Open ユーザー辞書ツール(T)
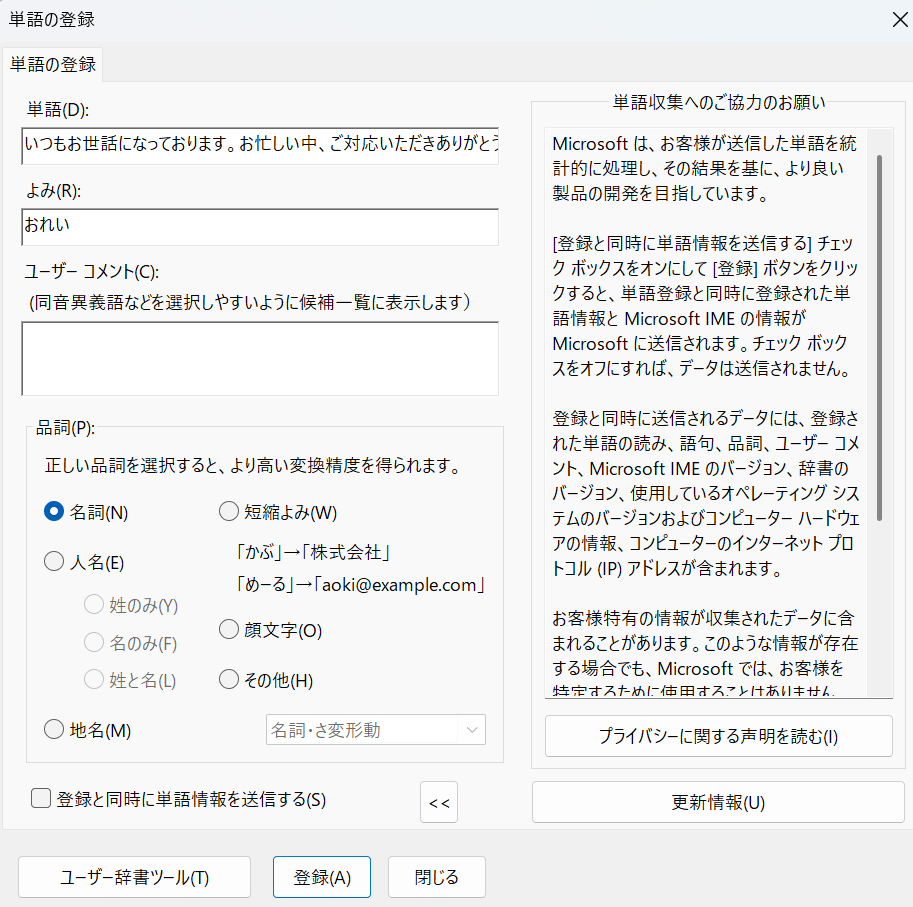 [x=134, y=877]
